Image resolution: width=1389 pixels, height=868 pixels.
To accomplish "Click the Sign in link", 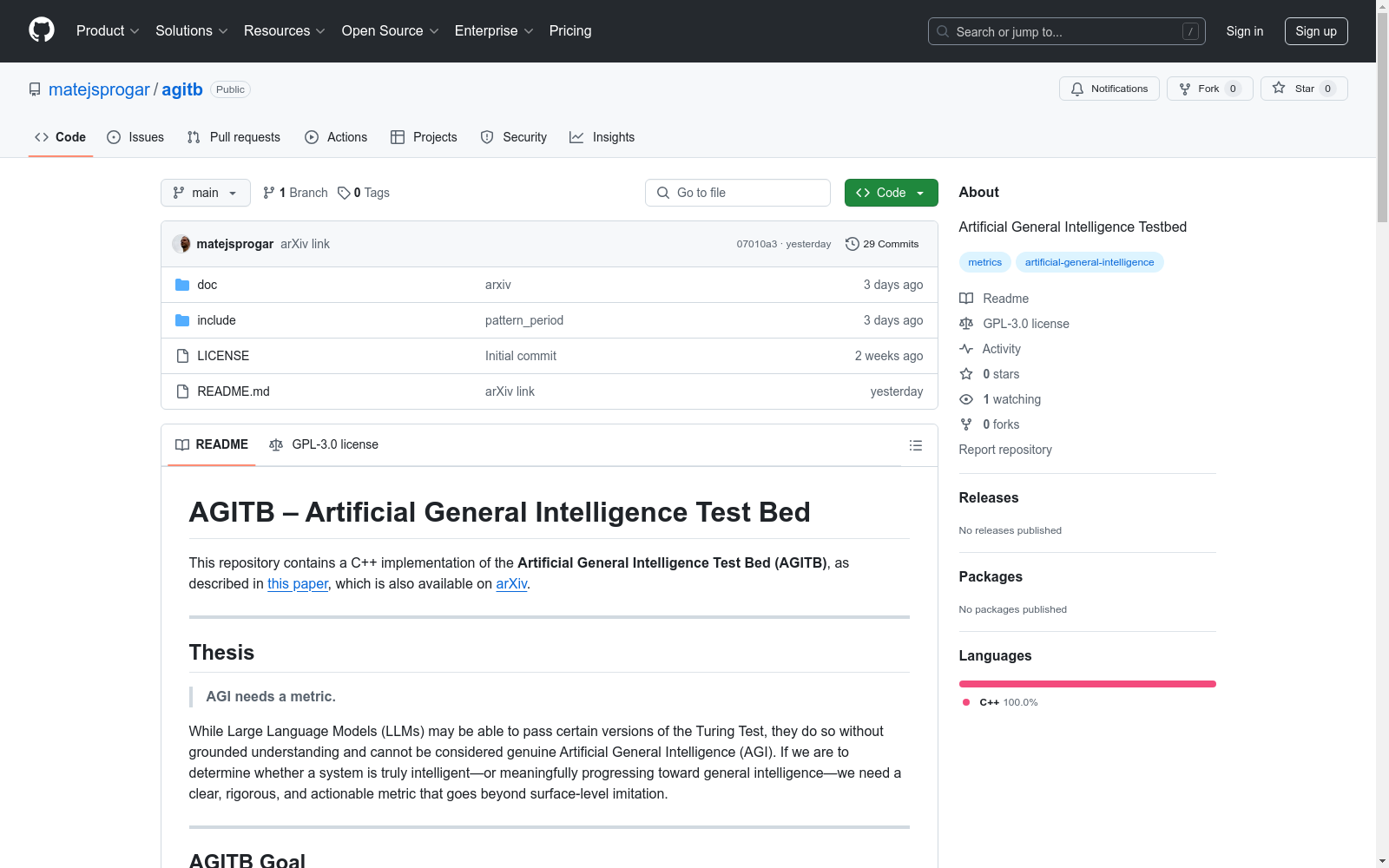I will coord(1245,31).
